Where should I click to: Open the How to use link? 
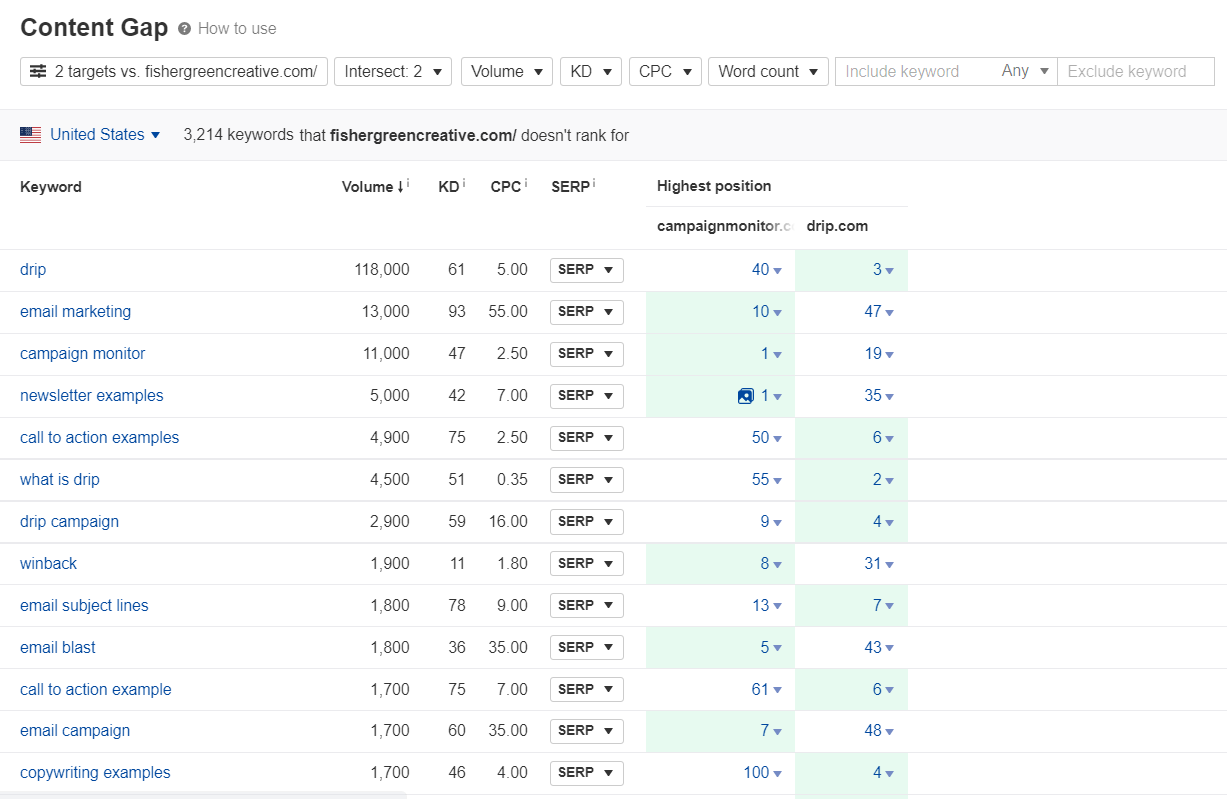(237, 29)
